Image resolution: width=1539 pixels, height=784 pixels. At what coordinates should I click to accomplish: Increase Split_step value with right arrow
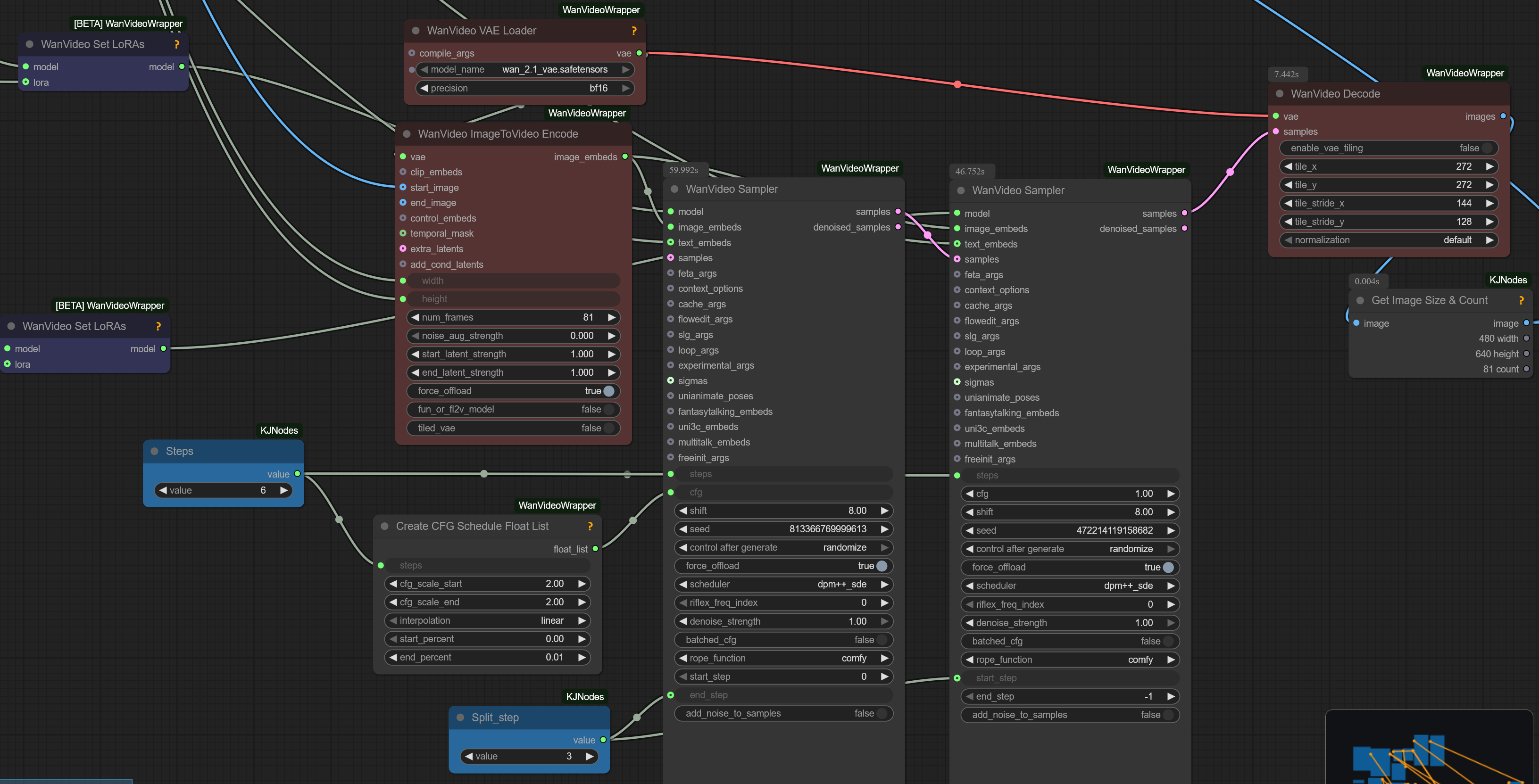pos(590,756)
